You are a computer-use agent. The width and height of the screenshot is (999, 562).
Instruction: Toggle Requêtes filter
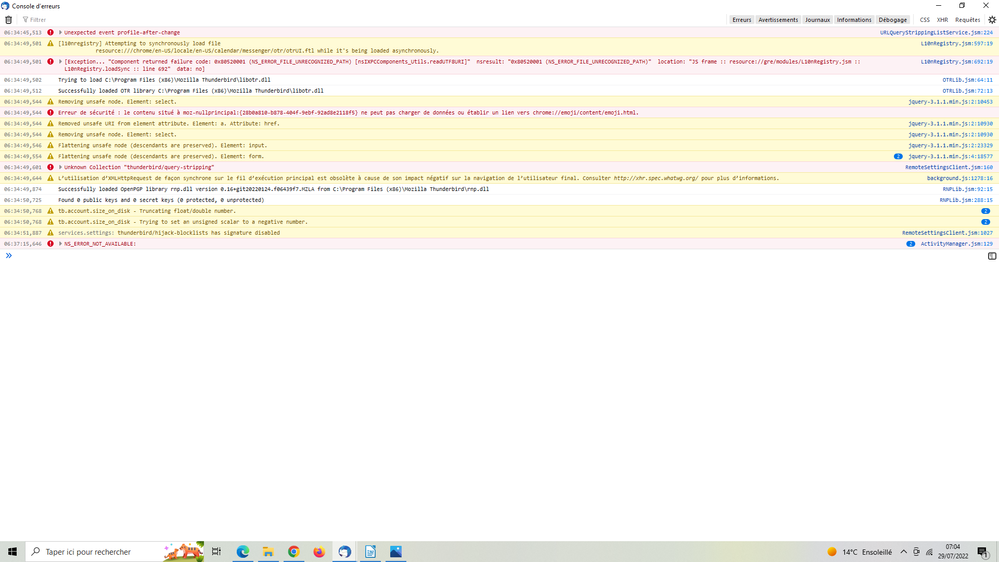pyautogui.click(x=967, y=20)
